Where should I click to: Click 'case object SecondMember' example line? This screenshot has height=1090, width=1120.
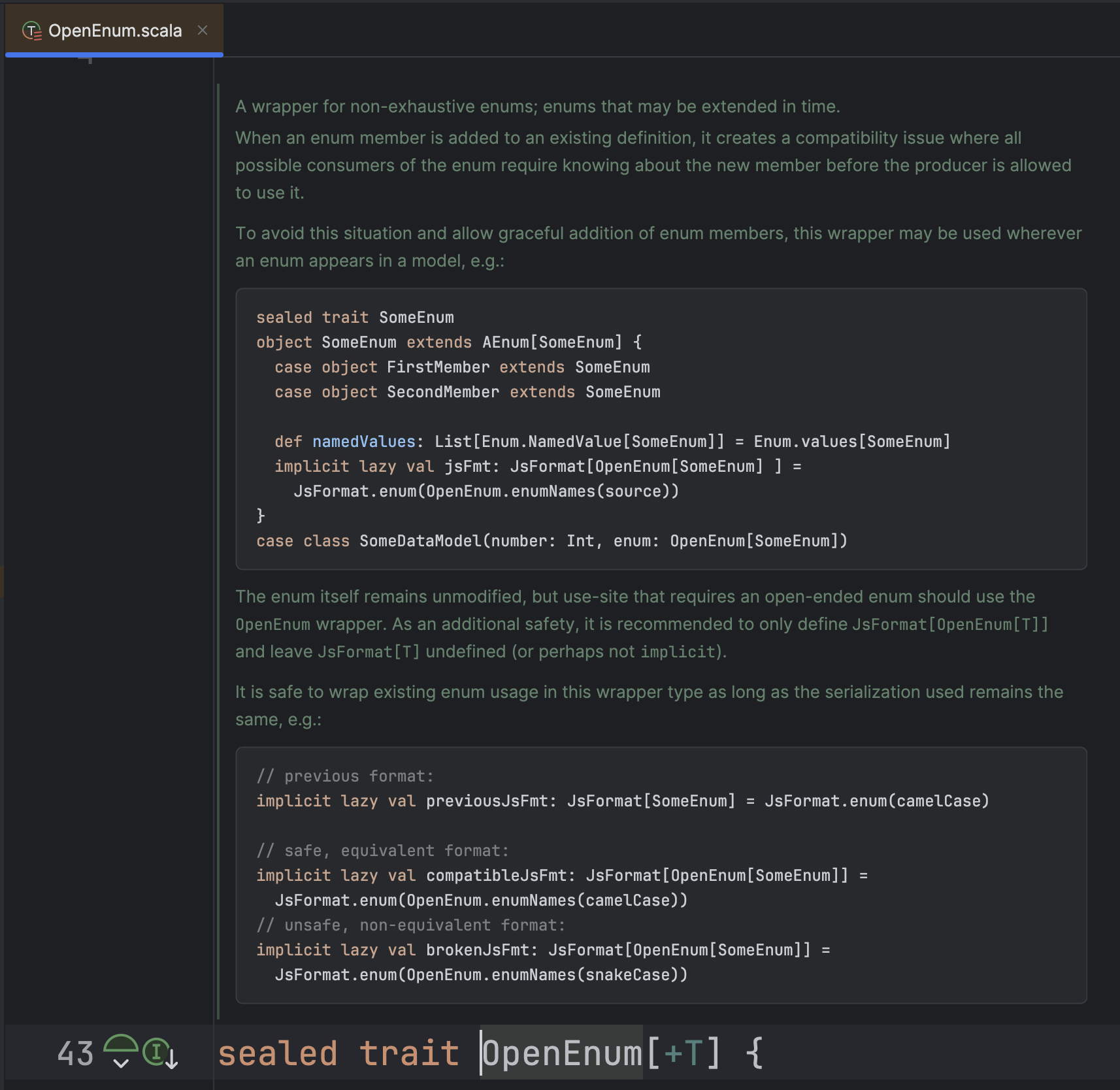click(467, 392)
